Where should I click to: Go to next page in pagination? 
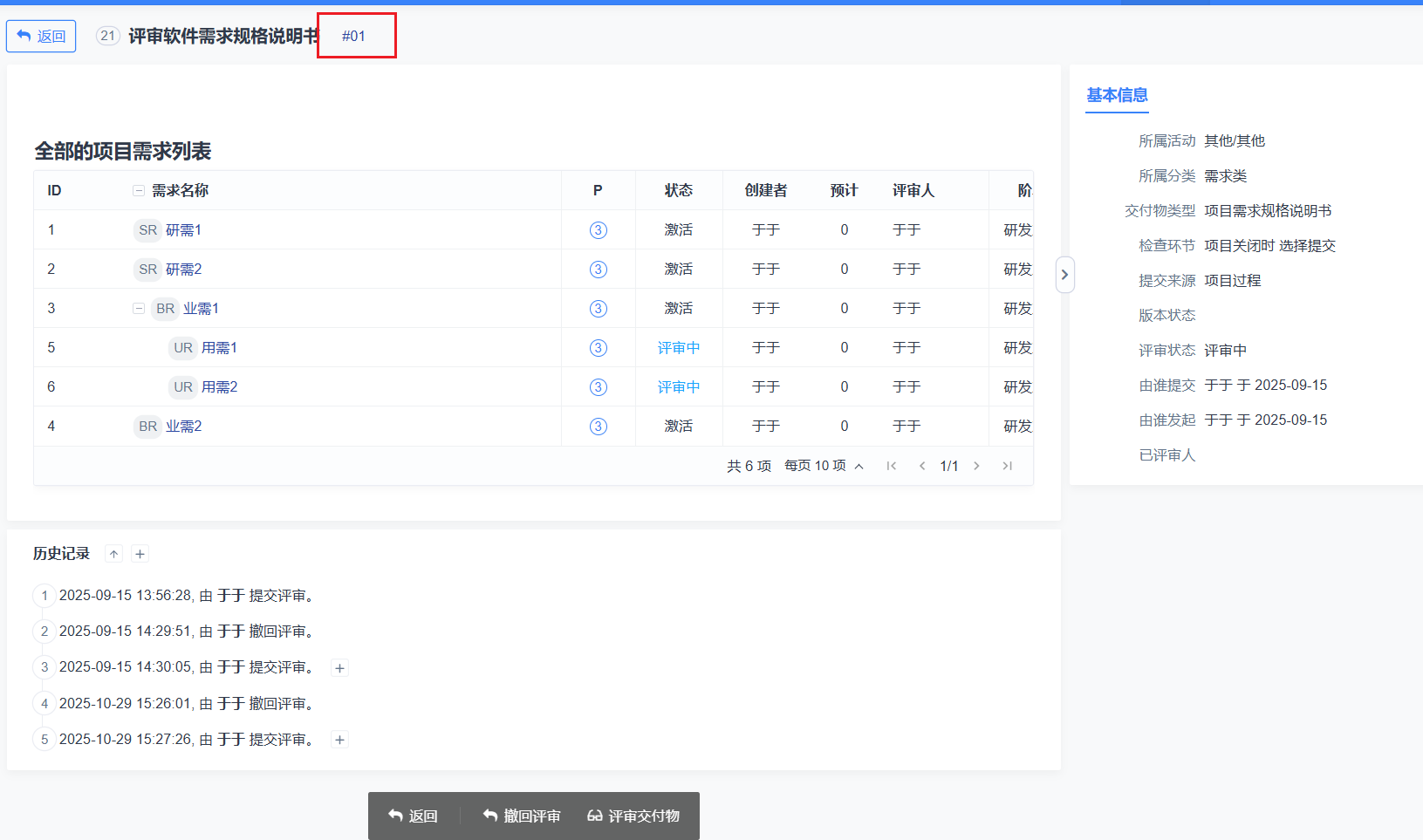click(976, 466)
